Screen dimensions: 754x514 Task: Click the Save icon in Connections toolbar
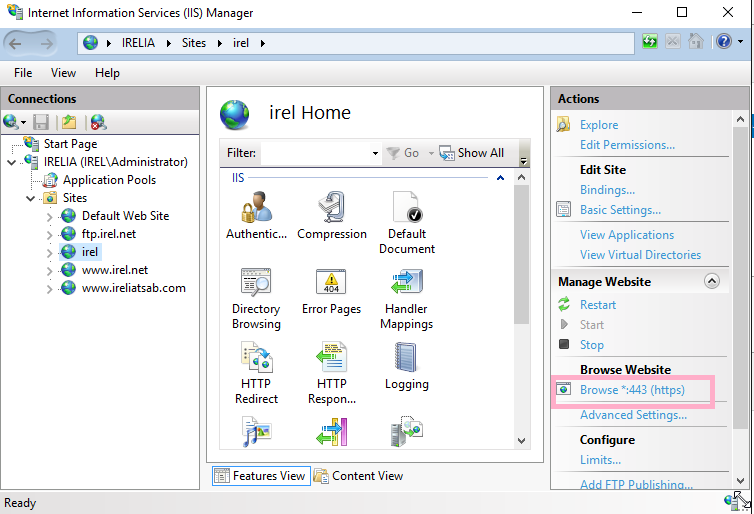click(41, 122)
